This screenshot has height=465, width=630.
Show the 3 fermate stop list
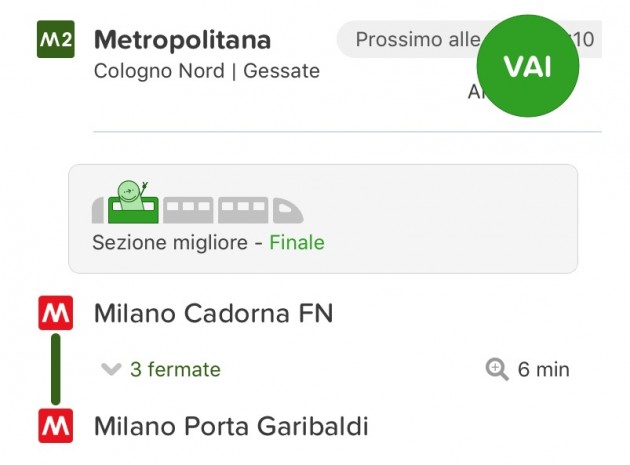pos(175,370)
